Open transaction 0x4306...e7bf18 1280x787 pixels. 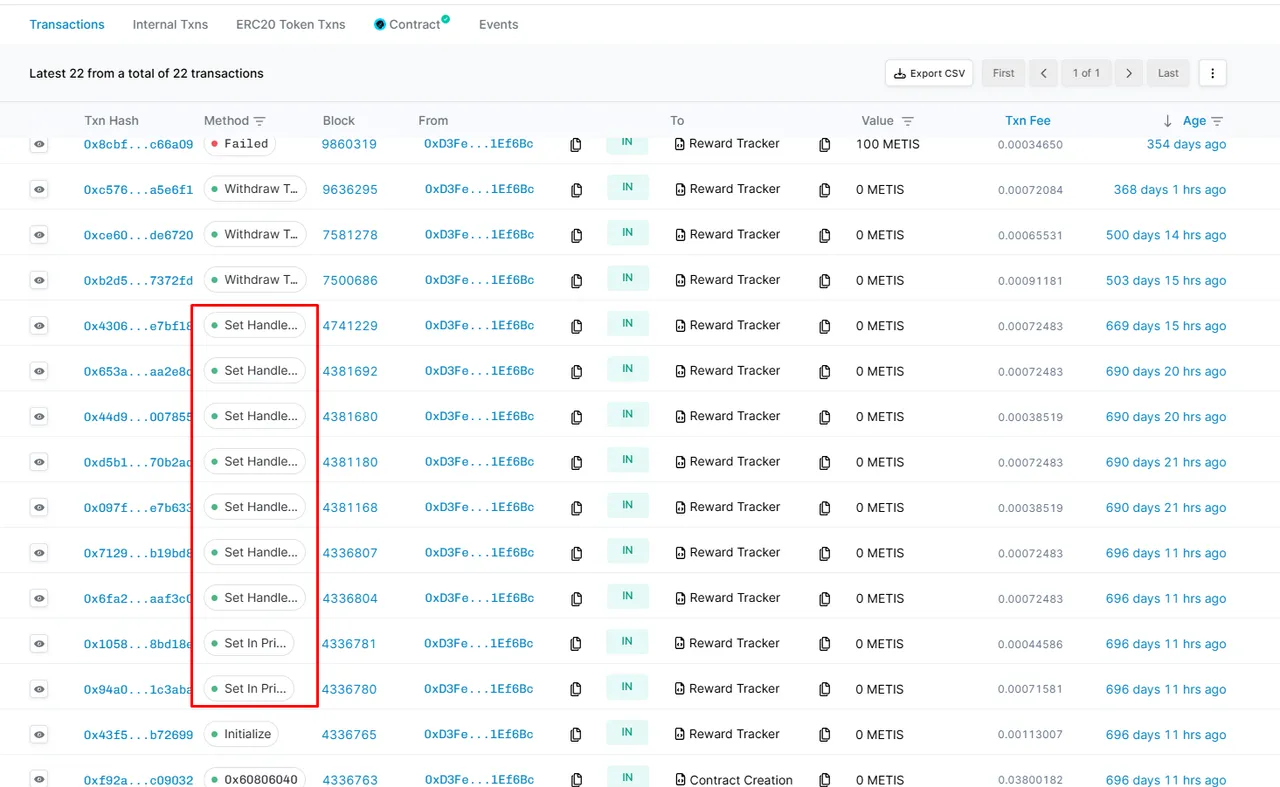click(138, 326)
